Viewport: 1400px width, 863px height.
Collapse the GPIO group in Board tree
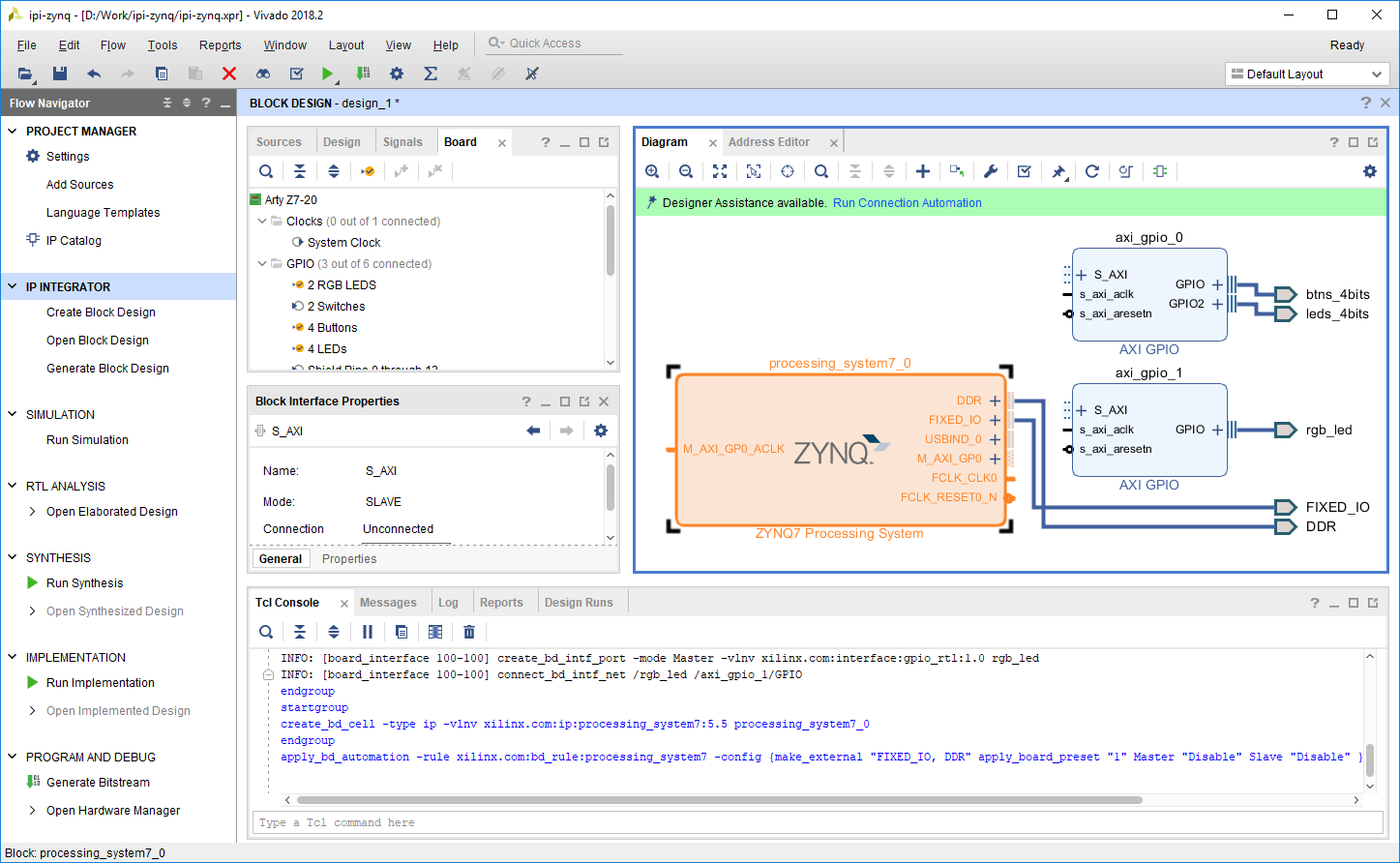pyautogui.click(x=262, y=264)
